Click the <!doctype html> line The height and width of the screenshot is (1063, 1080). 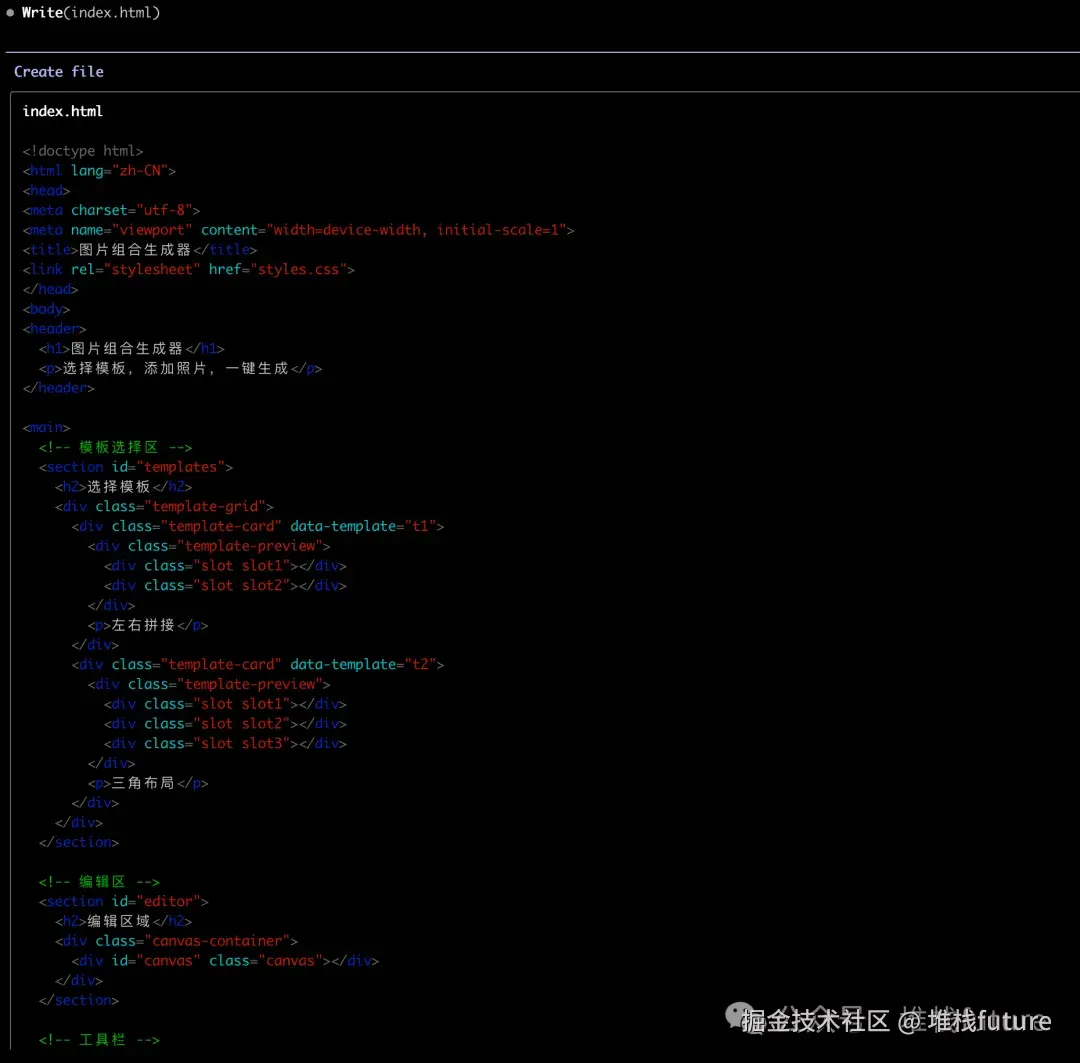pos(83,151)
